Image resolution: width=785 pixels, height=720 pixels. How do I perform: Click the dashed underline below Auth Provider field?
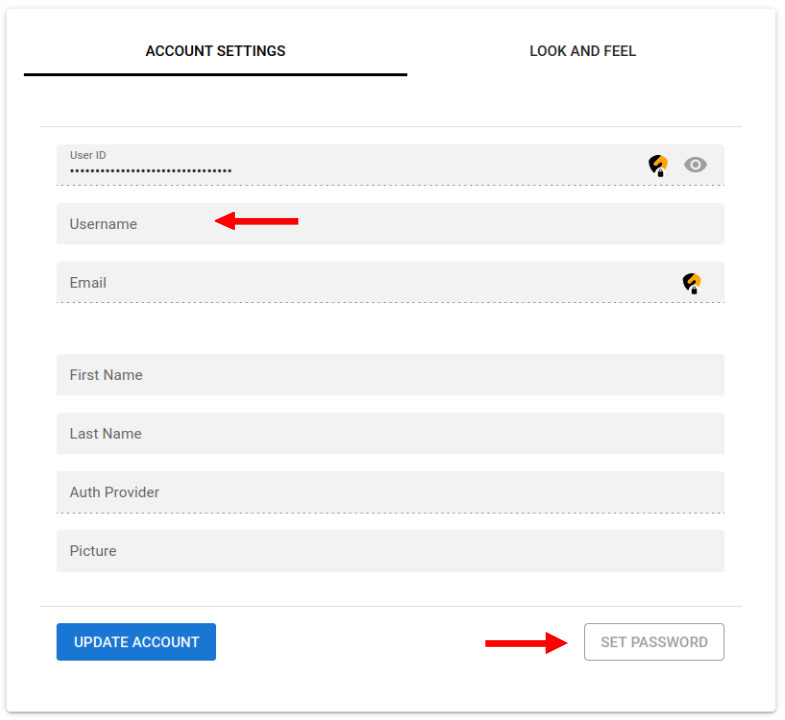tap(390, 513)
